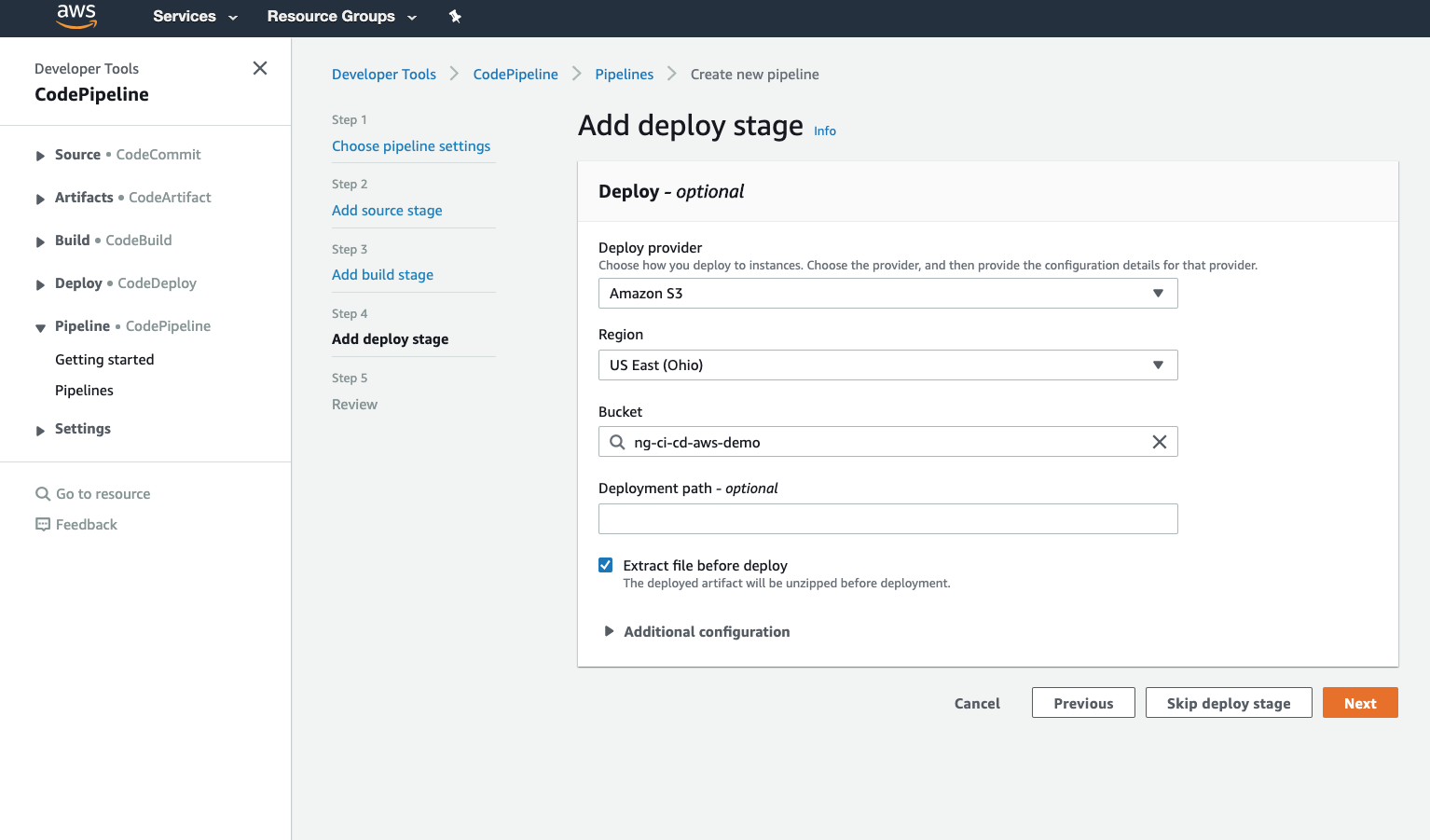
Task: Expand the Settings section
Action: pos(40,430)
